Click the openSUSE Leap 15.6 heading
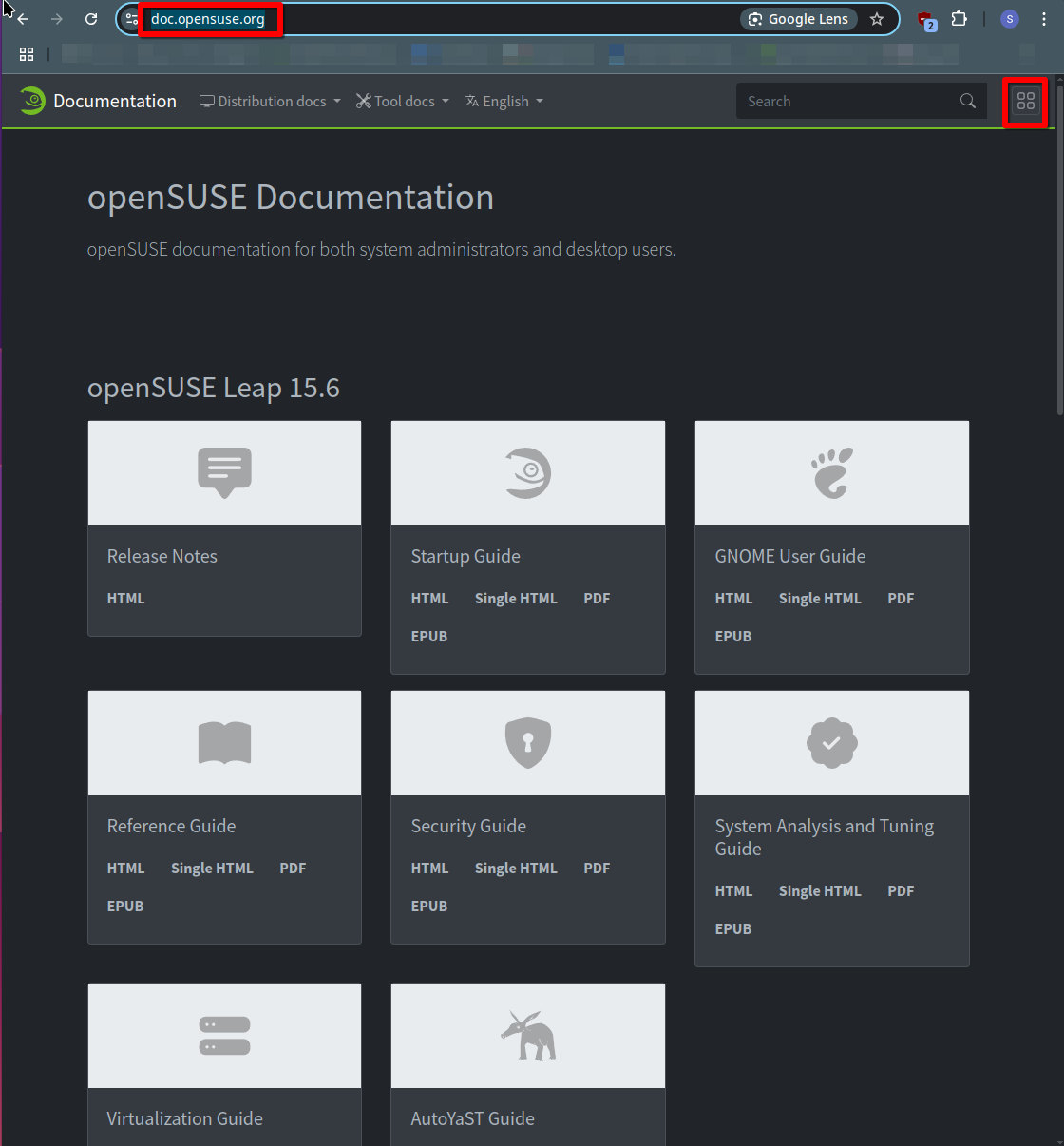 (214, 388)
